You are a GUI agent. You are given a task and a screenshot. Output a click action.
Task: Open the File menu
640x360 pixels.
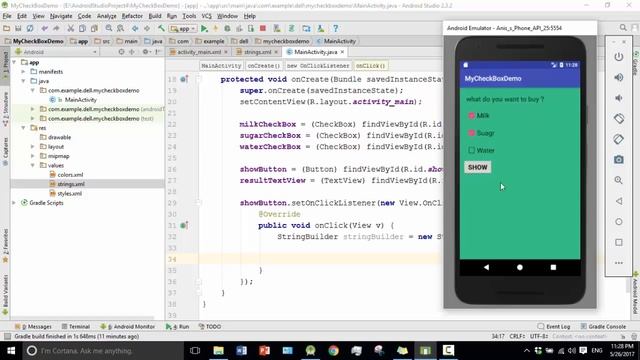pos(7,16)
